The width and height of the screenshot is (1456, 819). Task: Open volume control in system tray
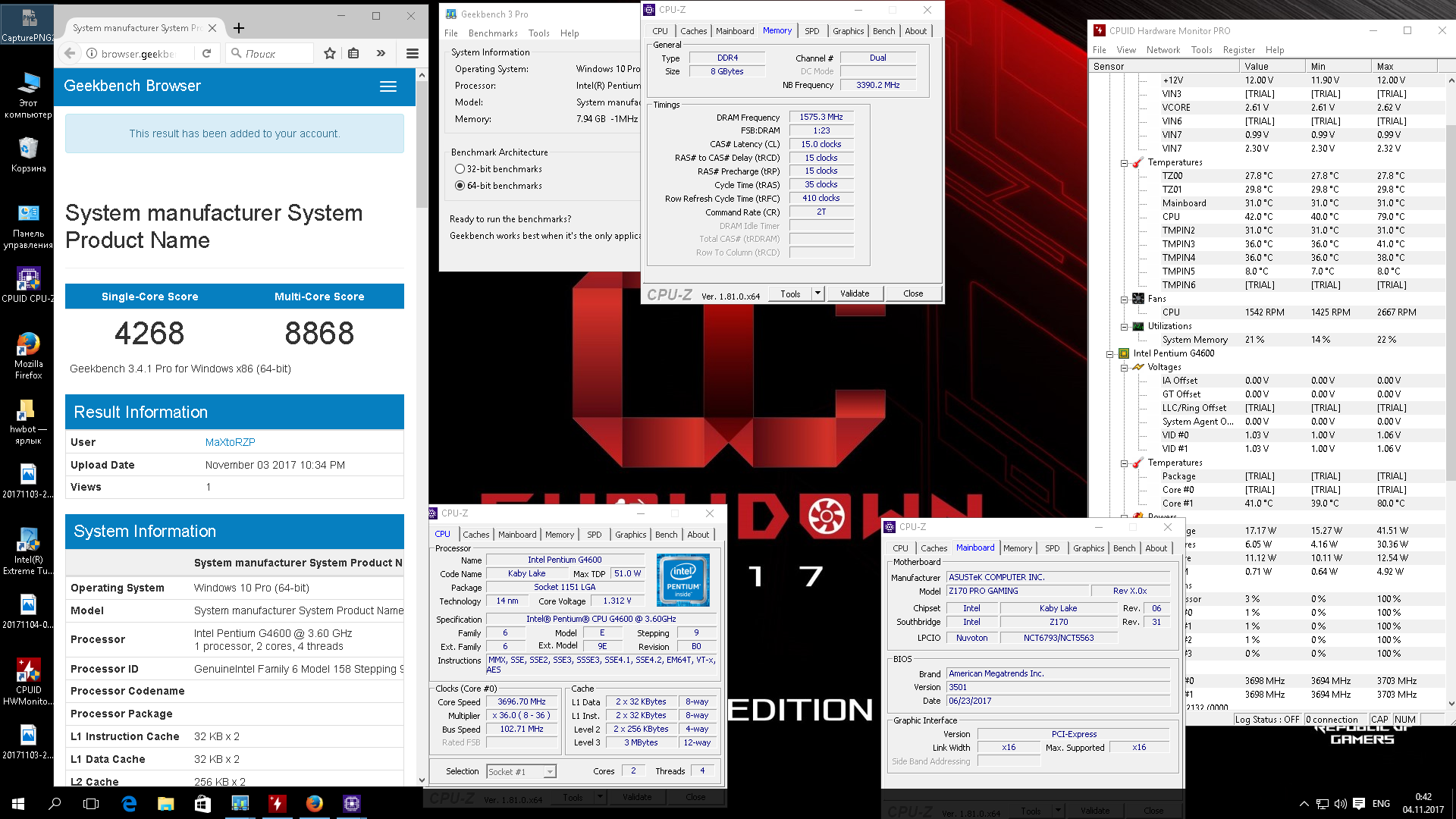coord(1340,804)
